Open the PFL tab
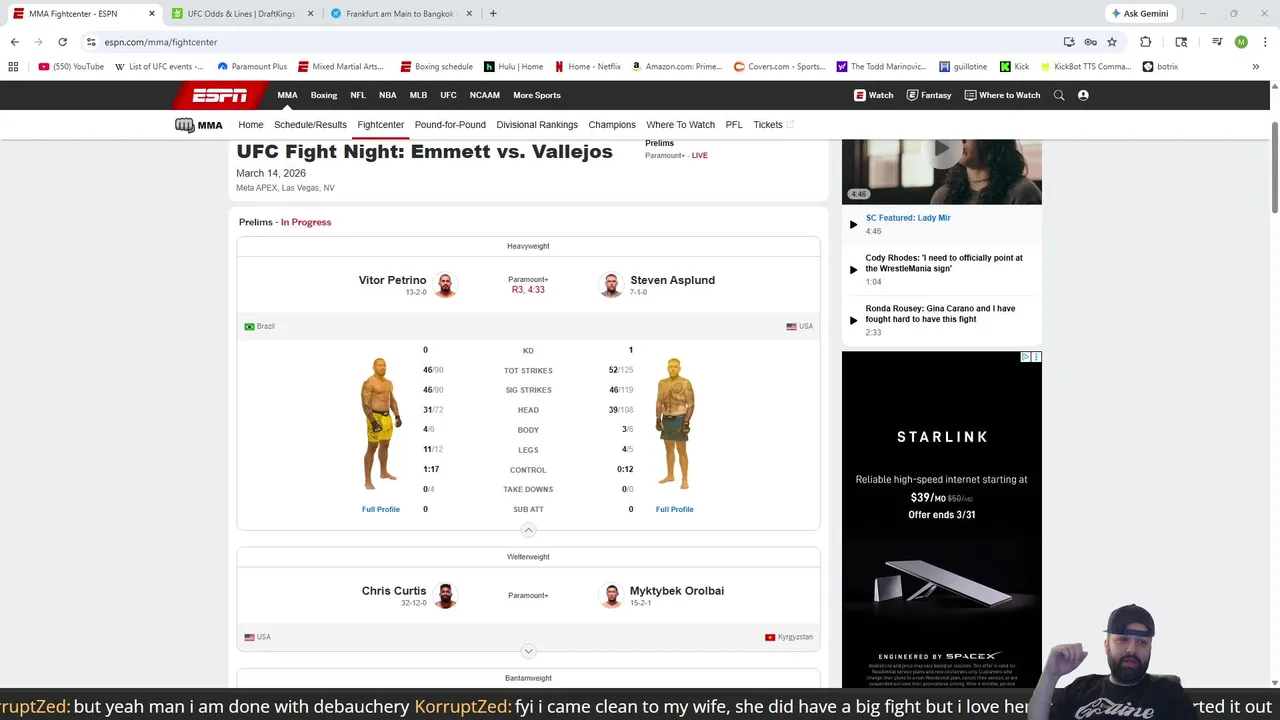This screenshot has height=720, width=1280. coord(734,125)
